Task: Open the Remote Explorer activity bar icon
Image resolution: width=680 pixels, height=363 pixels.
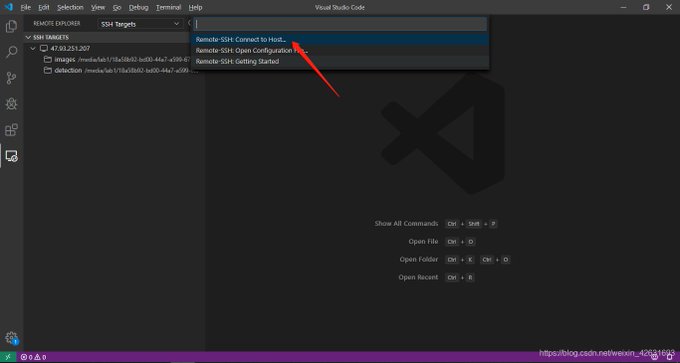Action: (11, 156)
